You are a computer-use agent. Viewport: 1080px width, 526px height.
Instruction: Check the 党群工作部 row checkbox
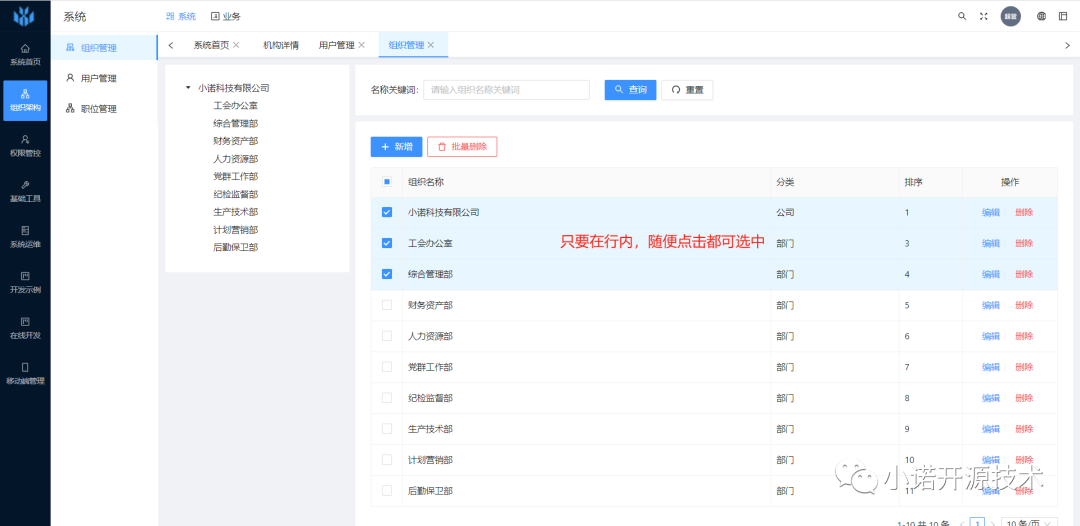point(387,367)
